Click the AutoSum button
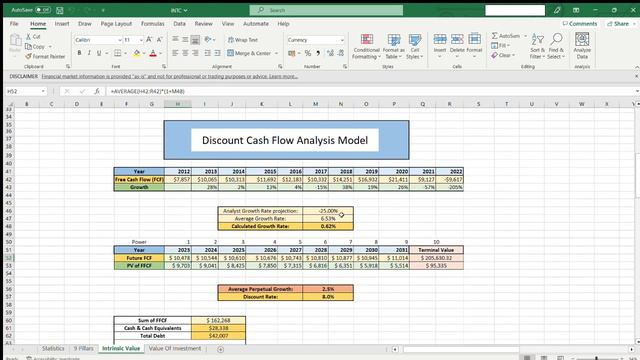Viewport: 640px width, 360px height. pyautogui.click(x=506, y=36)
